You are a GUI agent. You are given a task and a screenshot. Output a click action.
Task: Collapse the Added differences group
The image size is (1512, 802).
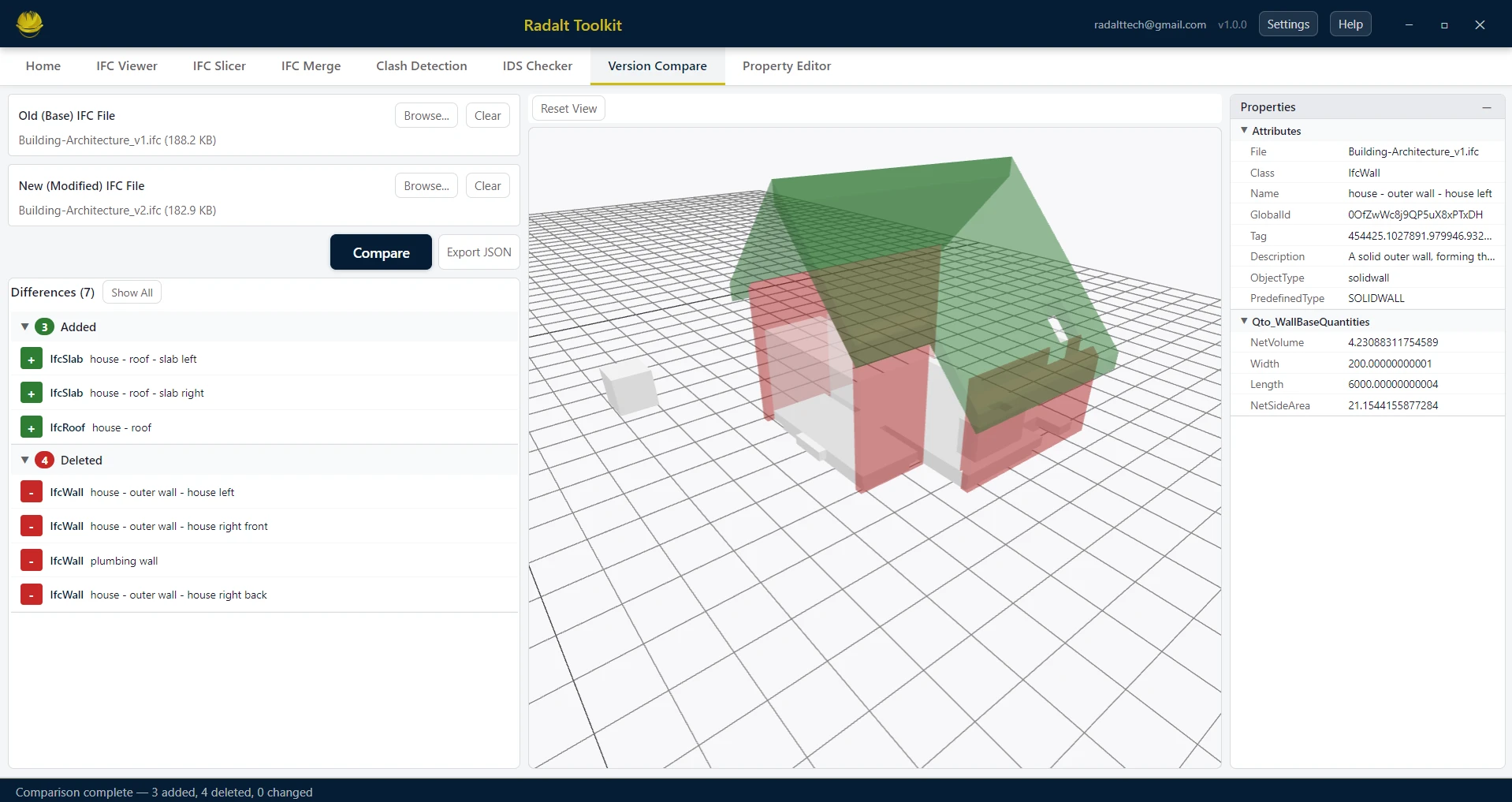point(24,326)
